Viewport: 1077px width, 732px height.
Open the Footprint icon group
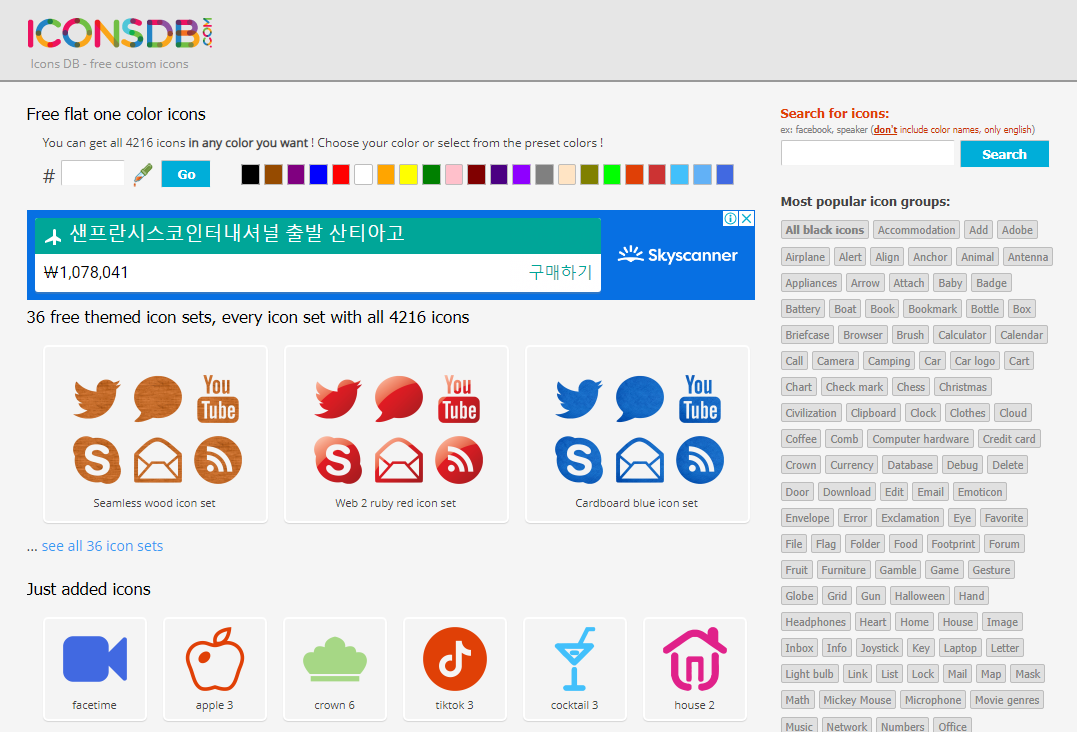click(953, 544)
